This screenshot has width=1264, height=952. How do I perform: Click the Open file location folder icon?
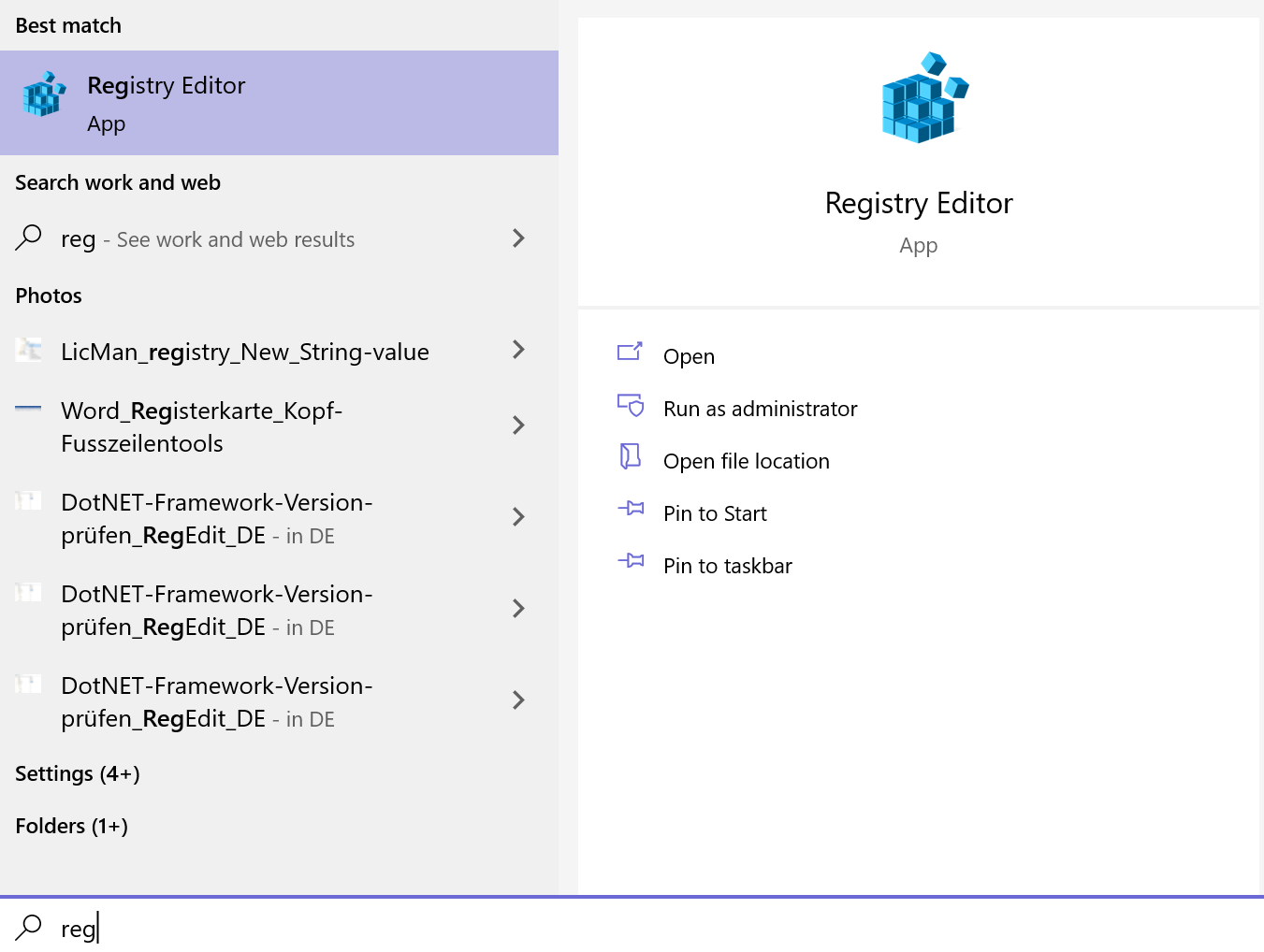point(631,456)
